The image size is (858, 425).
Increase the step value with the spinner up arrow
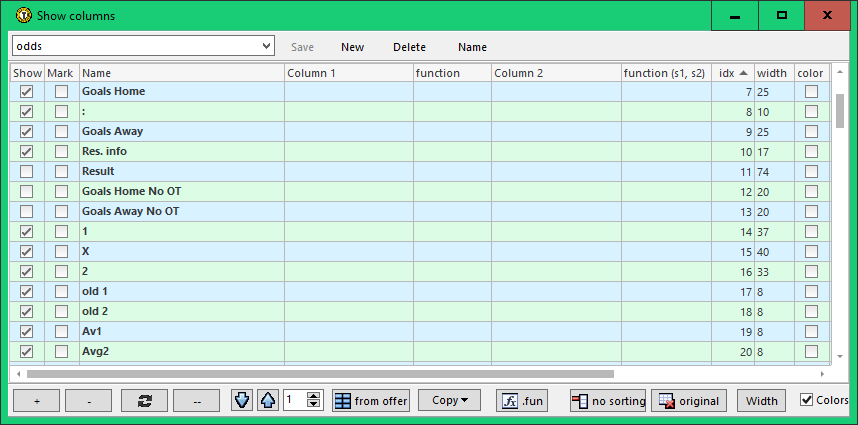[x=314, y=396]
